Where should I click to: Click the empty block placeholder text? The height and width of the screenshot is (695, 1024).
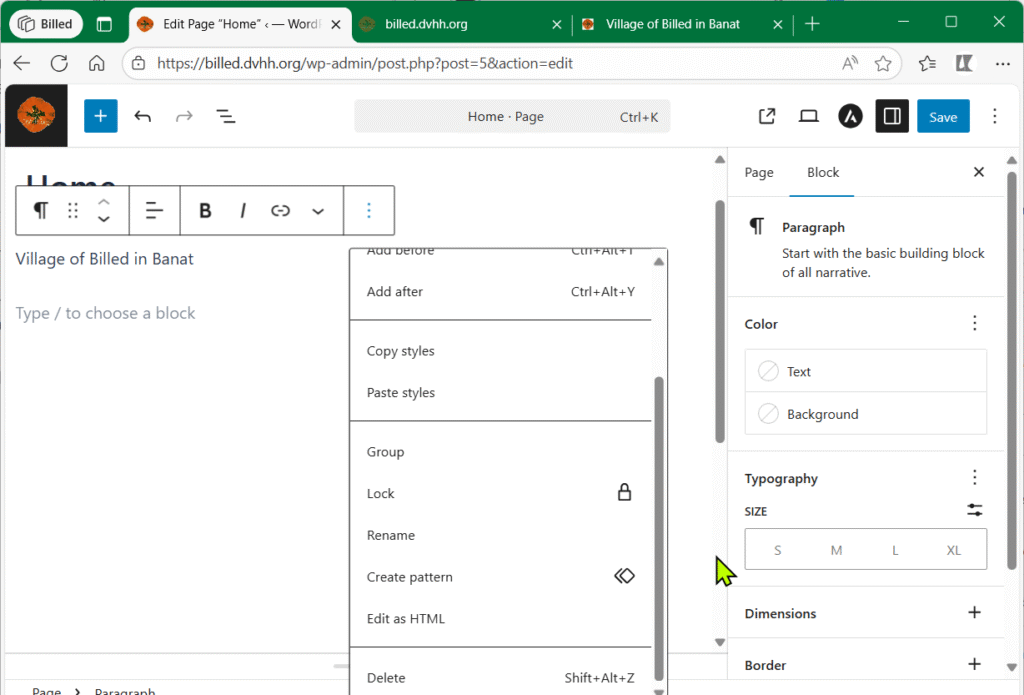(106, 313)
